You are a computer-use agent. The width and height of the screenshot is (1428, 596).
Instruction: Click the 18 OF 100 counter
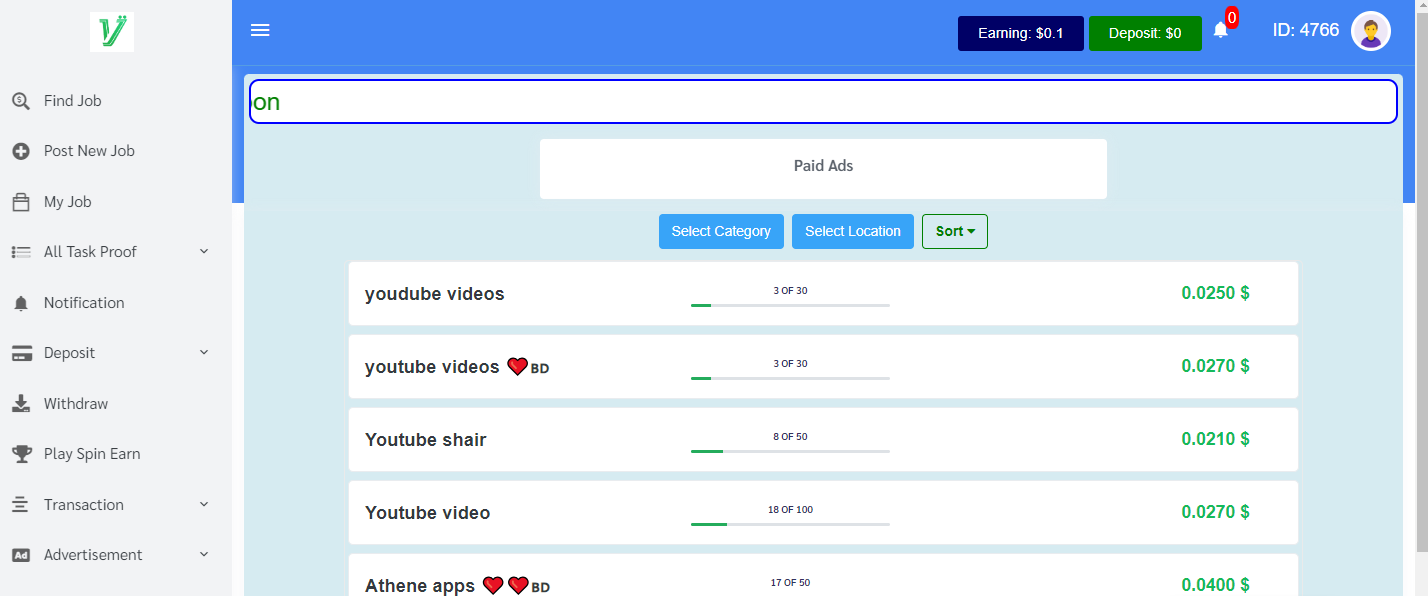pos(790,510)
